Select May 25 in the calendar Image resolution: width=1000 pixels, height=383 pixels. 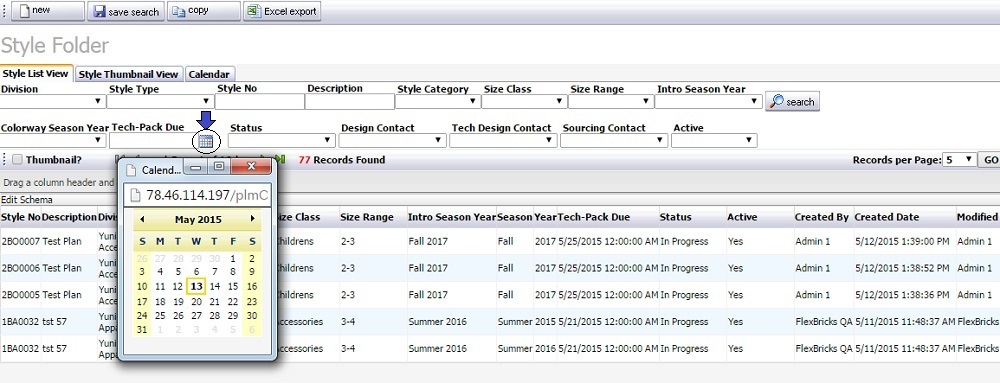point(160,315)
